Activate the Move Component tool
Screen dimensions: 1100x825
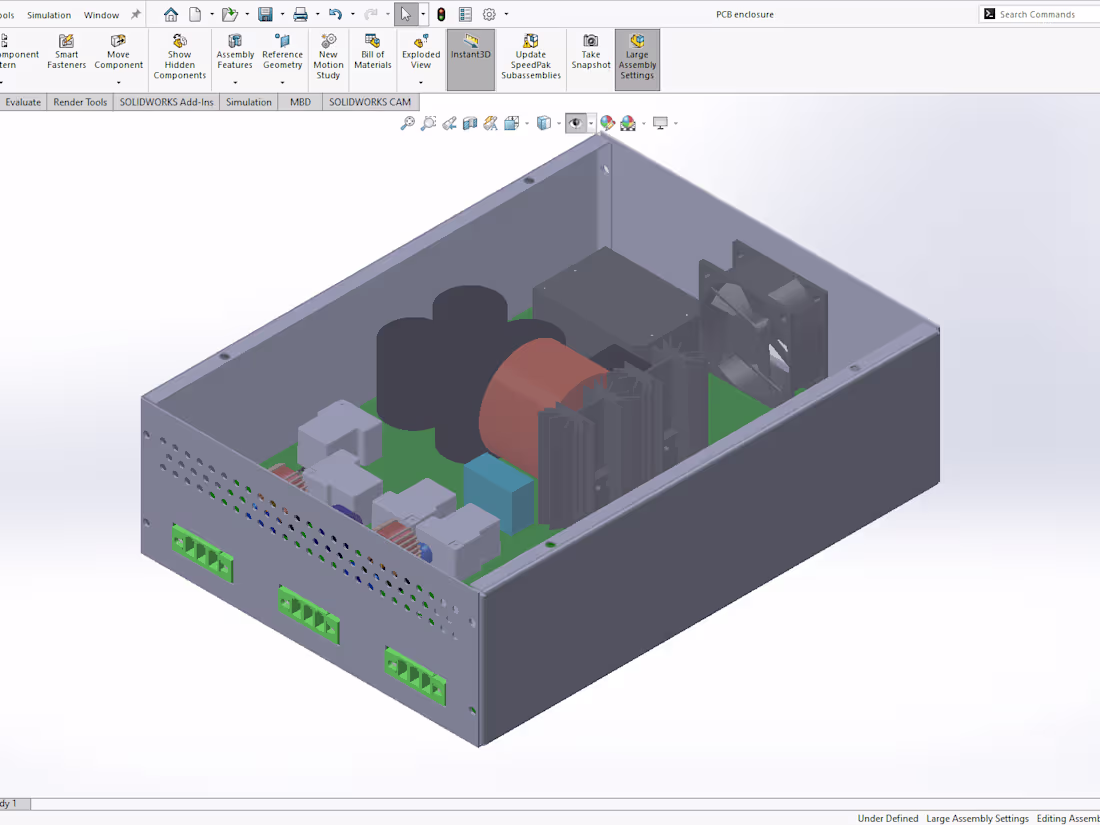119,53
